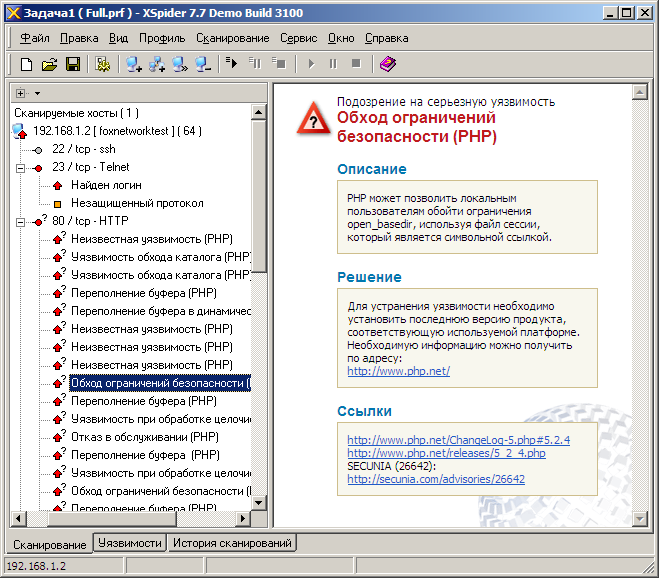Pause all scans with the list-pause icon
Viewport: 659px width, 578px height.
(255, 63)
